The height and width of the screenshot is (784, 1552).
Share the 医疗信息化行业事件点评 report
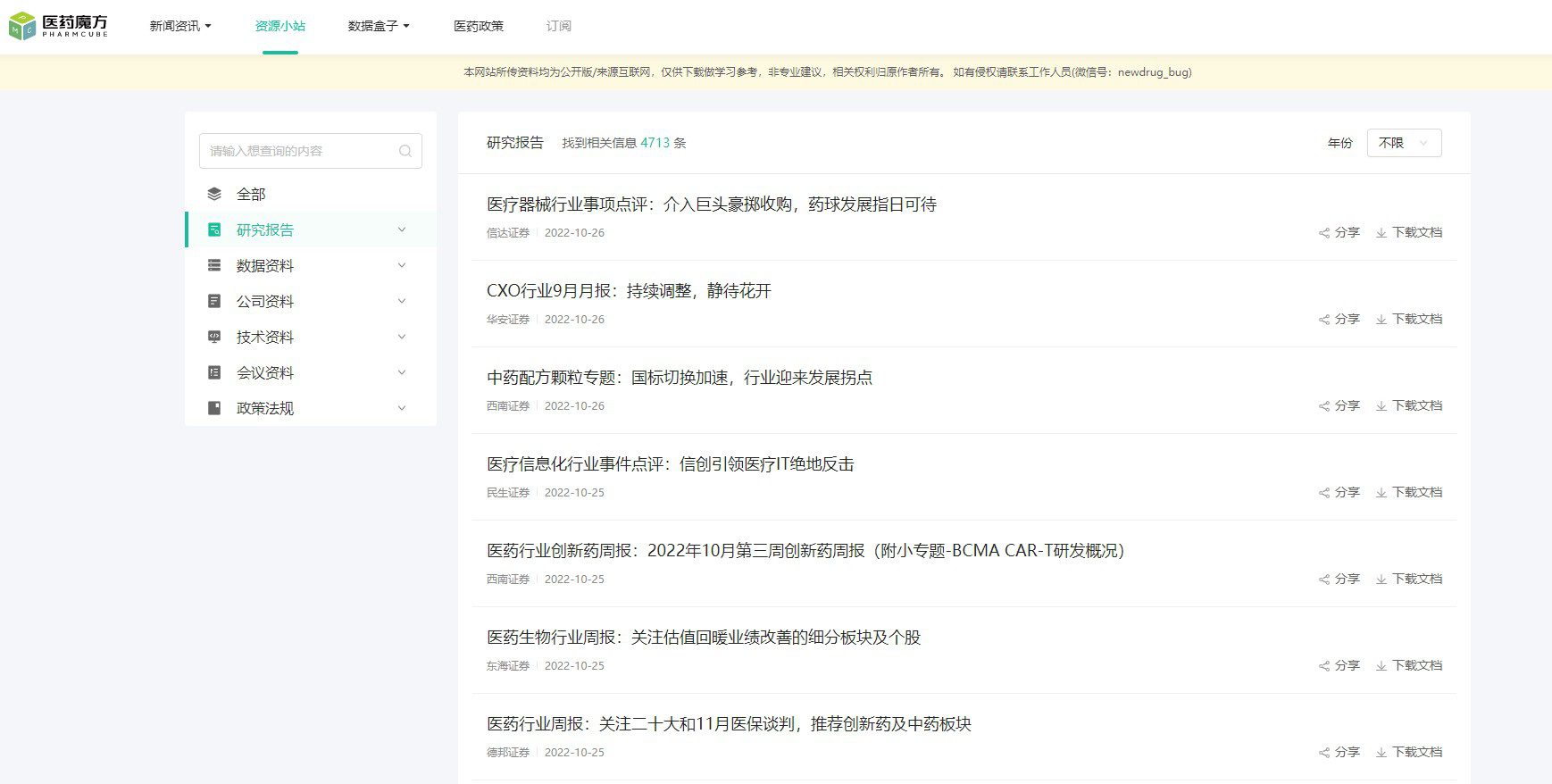(x=1339, y=492)
